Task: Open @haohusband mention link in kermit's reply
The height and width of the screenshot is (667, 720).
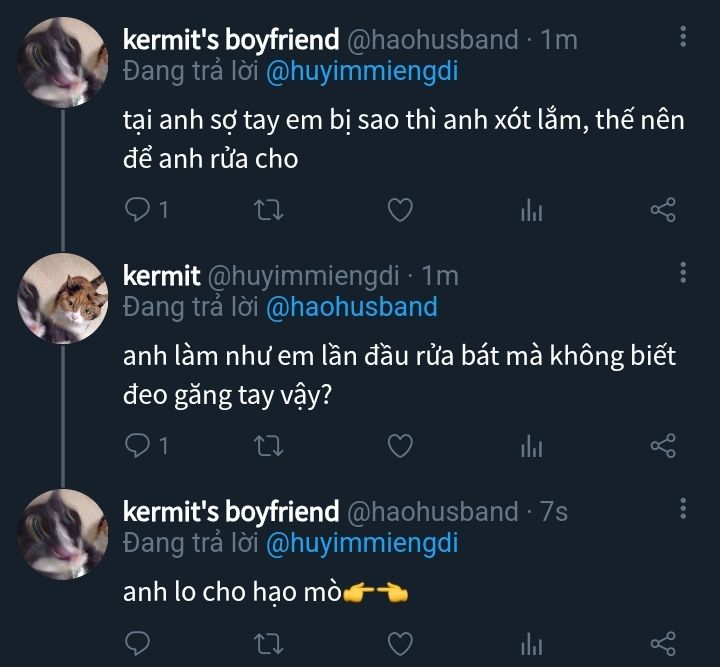Action: [x=352, y=306]
